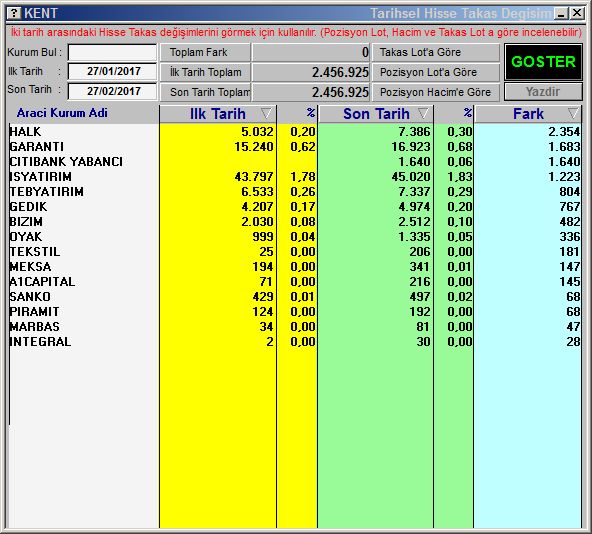Select the ISYATIRIM row
The height and width of the screenshot is (534, 592).
click(x=295, y=177)
